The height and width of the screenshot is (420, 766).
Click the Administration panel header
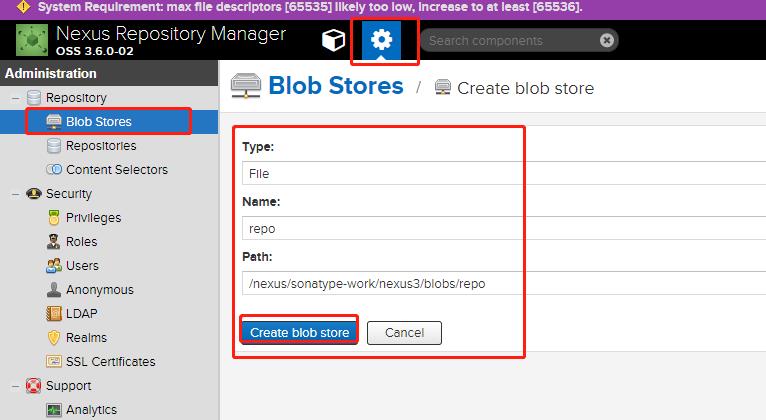coord(109,73)
